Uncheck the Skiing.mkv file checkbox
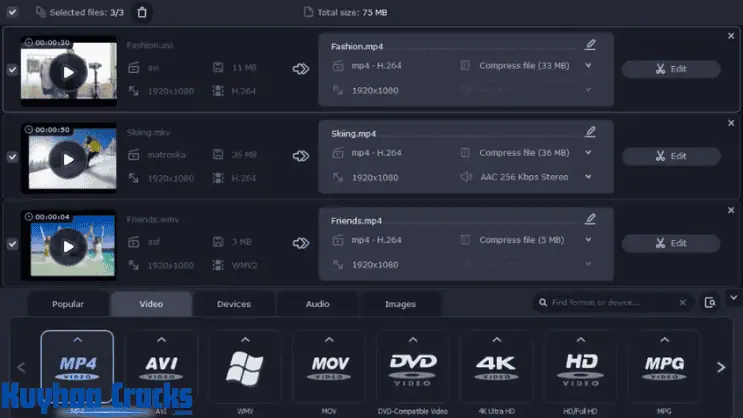This screenshot has height=418, width=743. click(x=12, y=157)
